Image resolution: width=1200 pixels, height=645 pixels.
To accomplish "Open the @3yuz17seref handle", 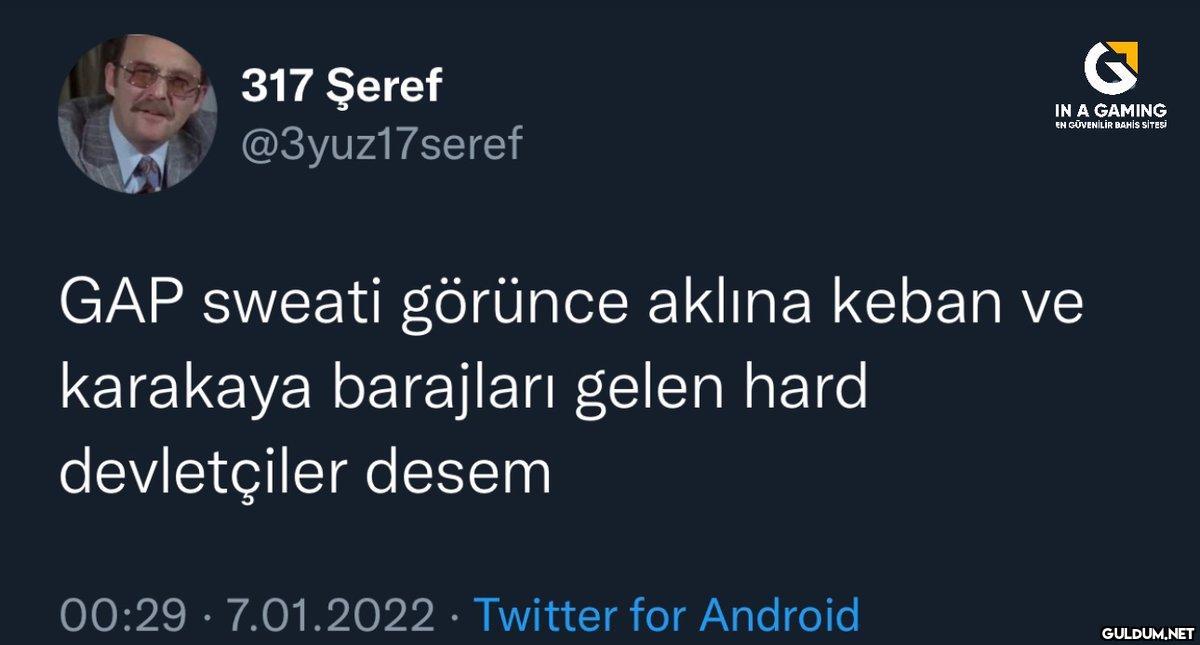I will [381, 145].
